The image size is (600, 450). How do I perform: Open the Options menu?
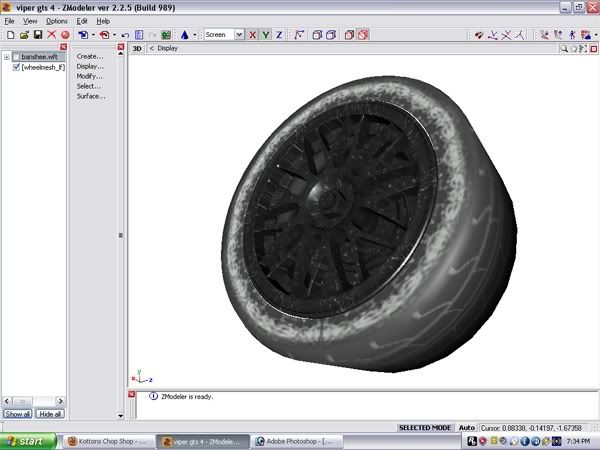click(x=56, y=20)
